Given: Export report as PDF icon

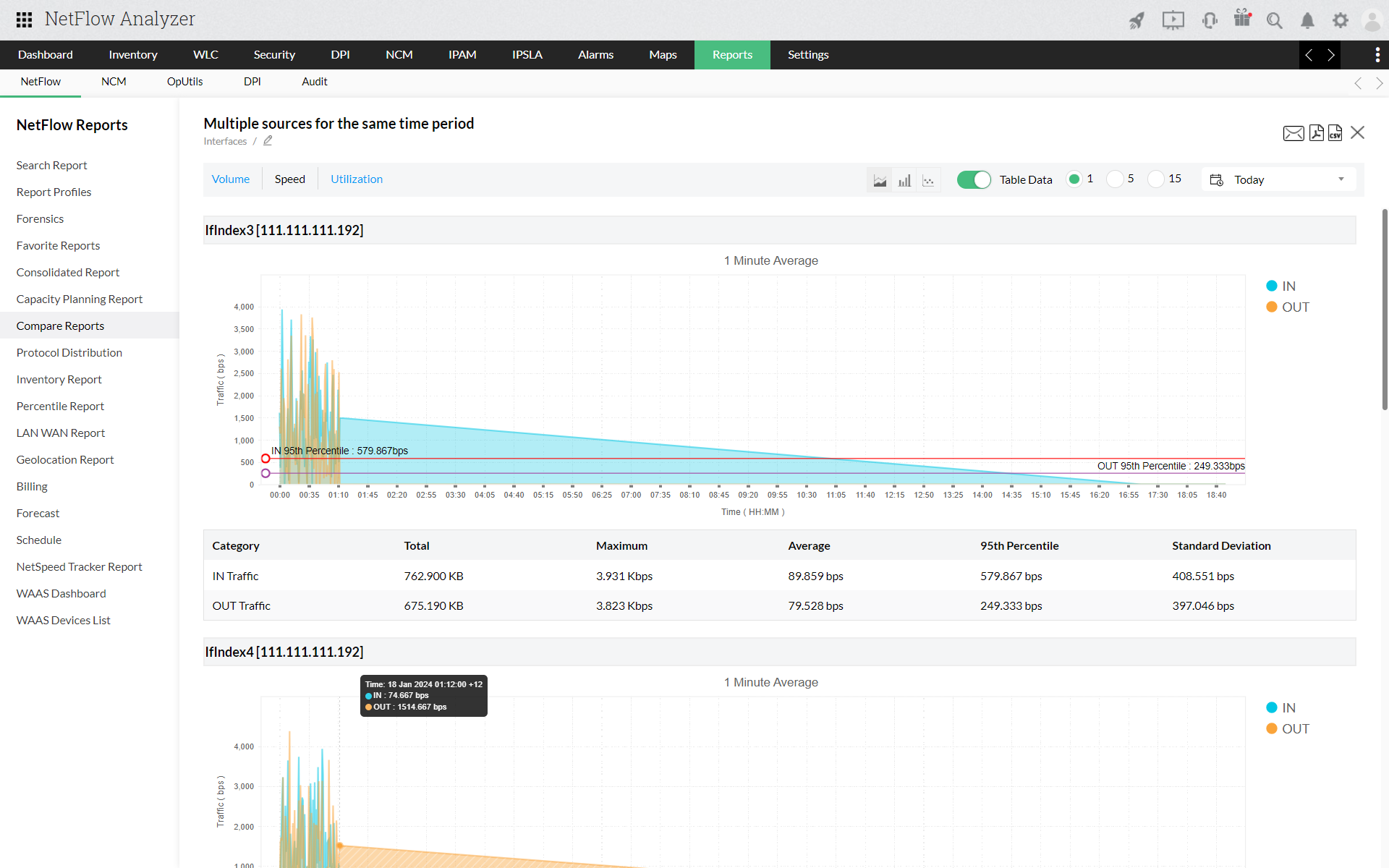Looking at the screenshot, I should (x=1316, y=133).
